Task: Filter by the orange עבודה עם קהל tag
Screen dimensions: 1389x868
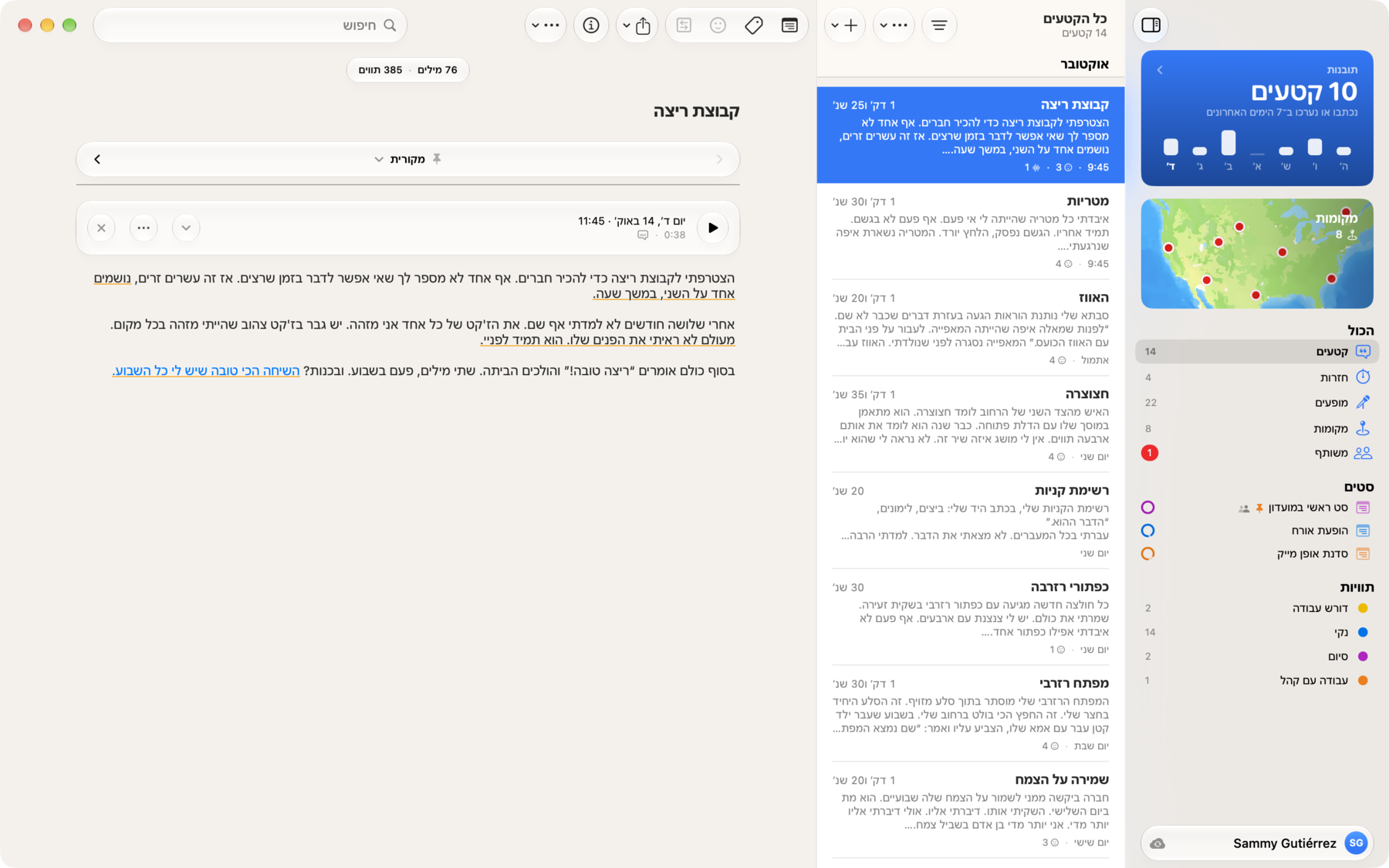Action: 1257,681
